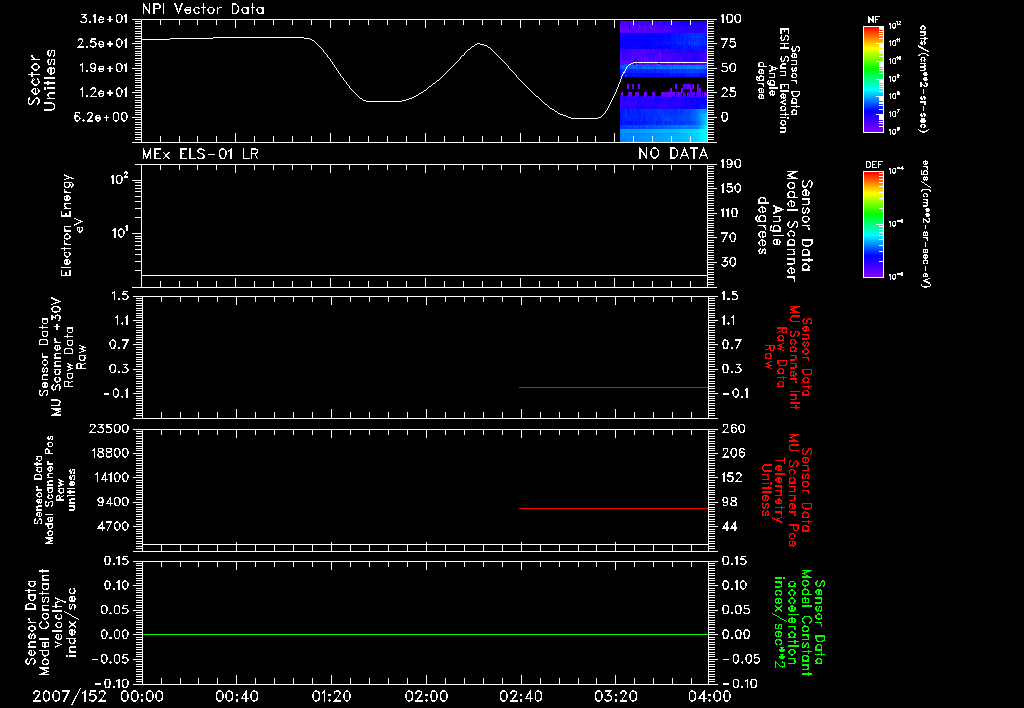
Task: Click the NF color bar legend
Action: coord(874,79)
